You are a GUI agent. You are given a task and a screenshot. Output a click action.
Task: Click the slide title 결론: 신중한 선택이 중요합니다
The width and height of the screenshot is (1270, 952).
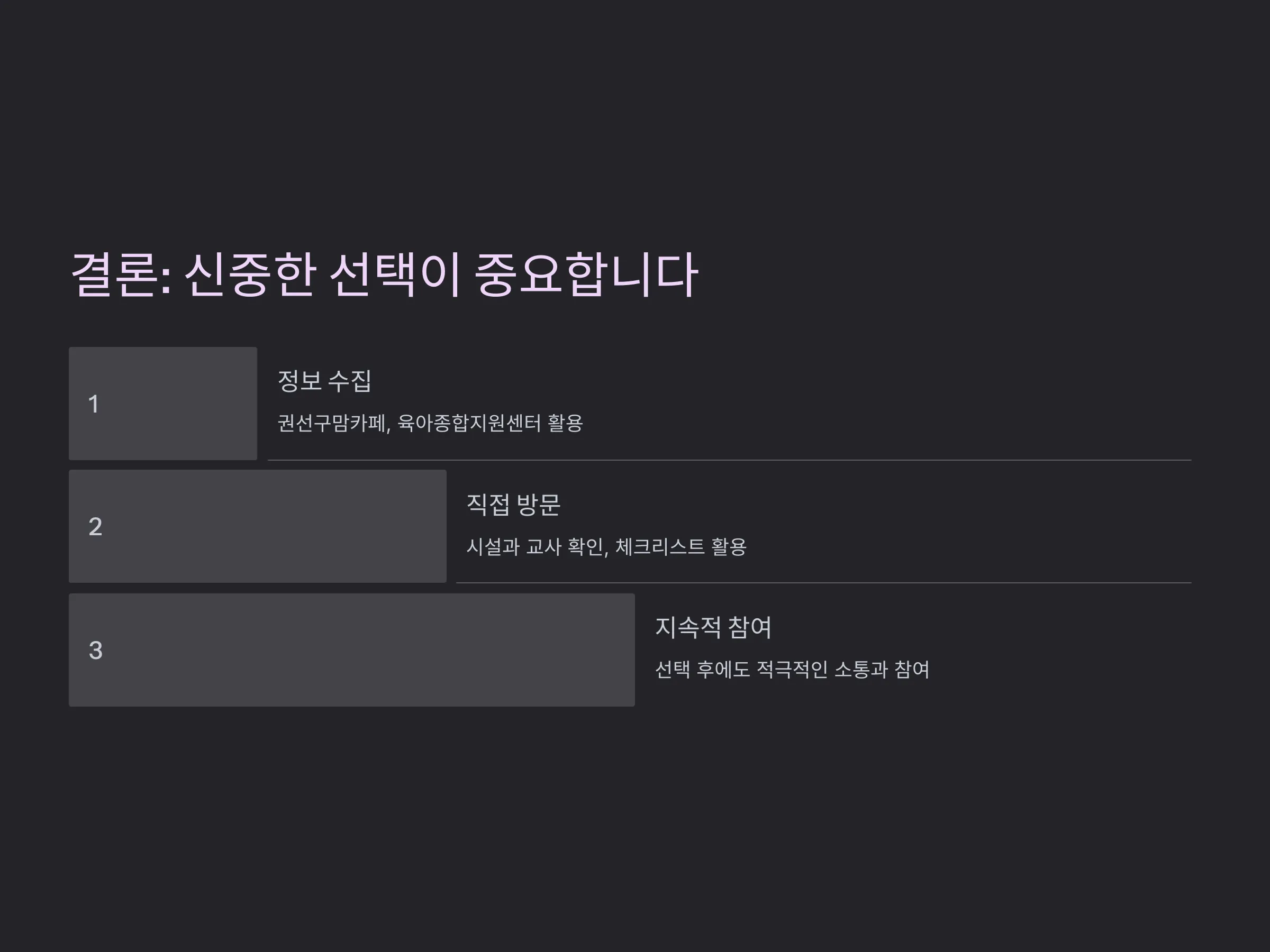385,275
